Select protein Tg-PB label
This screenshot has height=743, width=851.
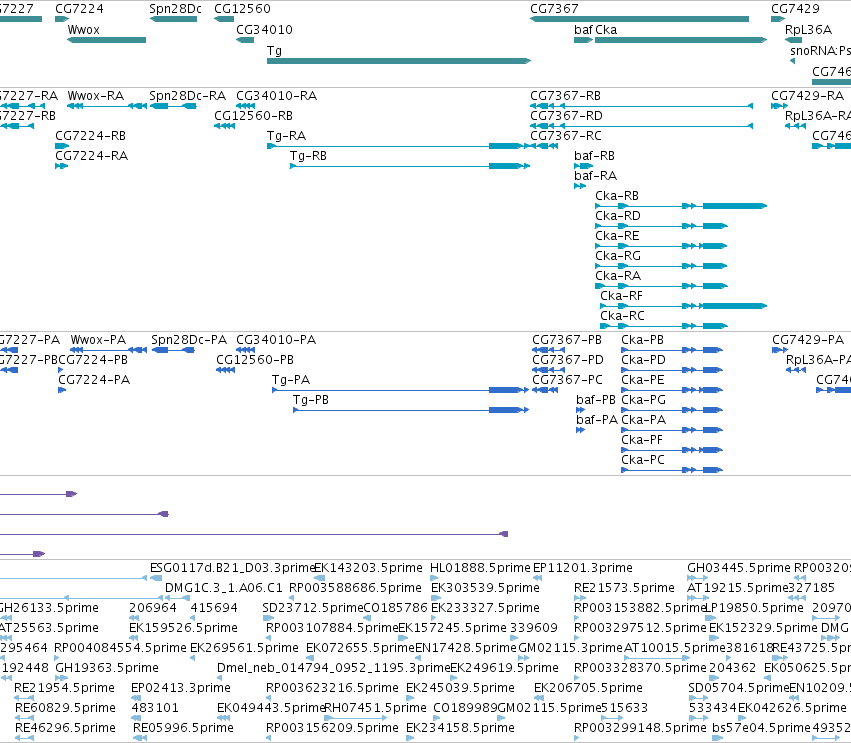[x=311, y=400]
